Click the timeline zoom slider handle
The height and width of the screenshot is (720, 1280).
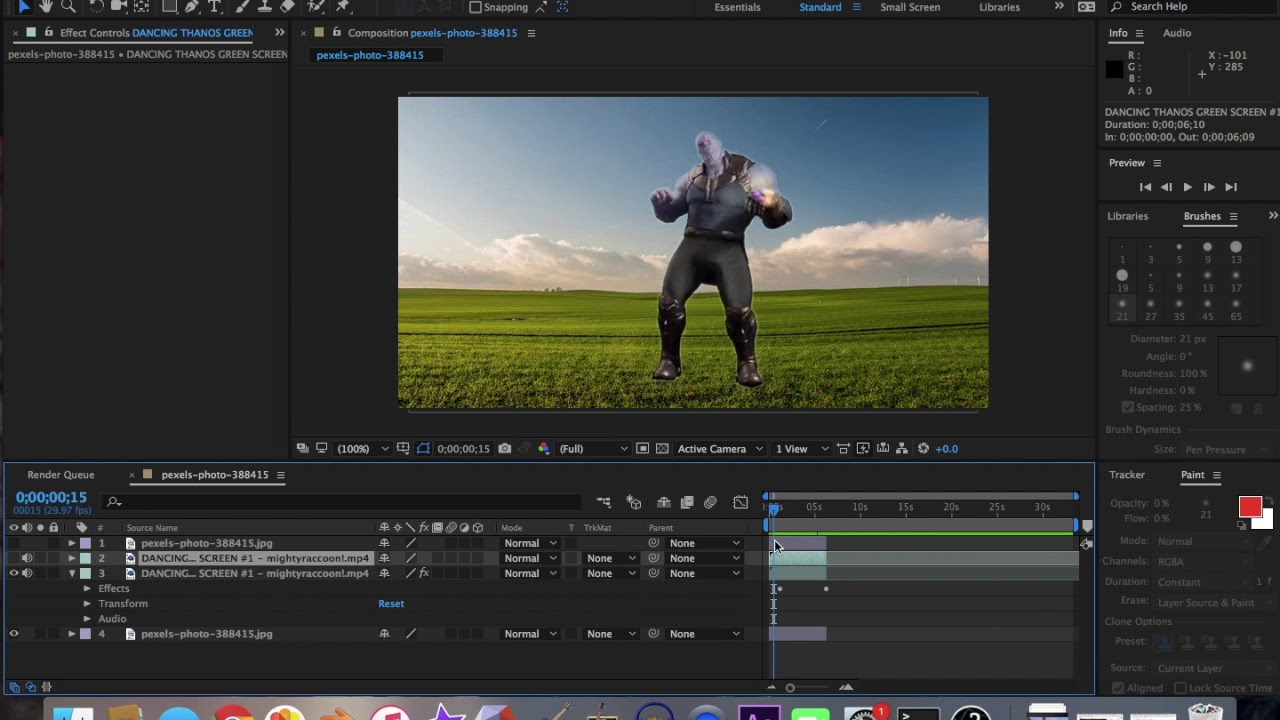tap(790, 687)
